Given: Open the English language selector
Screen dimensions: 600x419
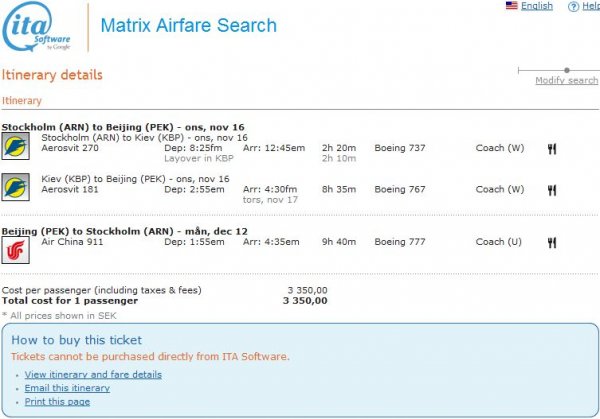Looking at the screenshot, I should click(x=537, y=6).
